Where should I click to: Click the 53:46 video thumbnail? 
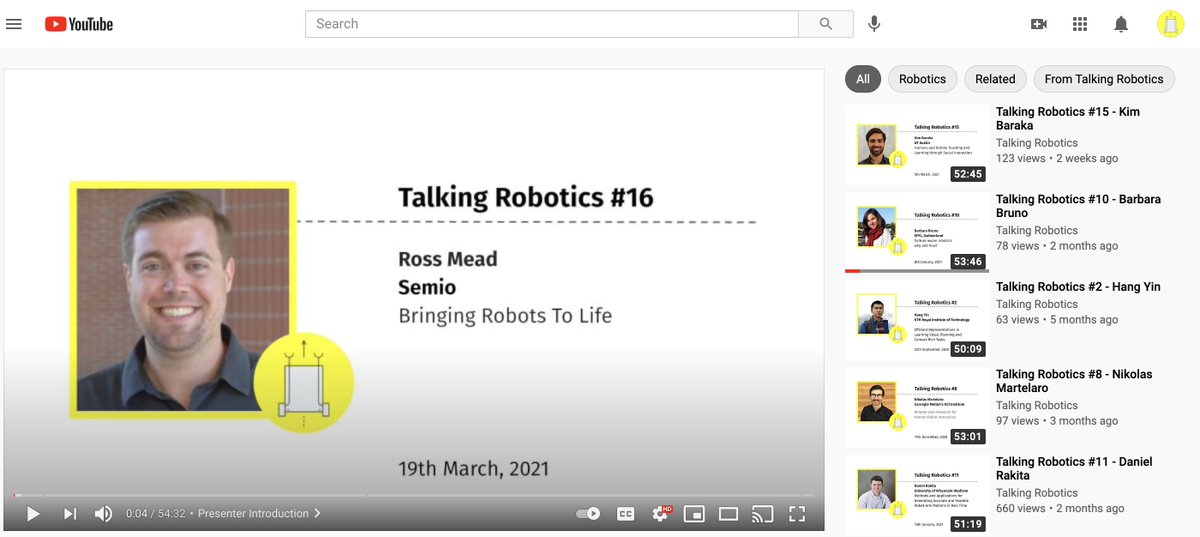pyautogui.click(x=917, y=233)
